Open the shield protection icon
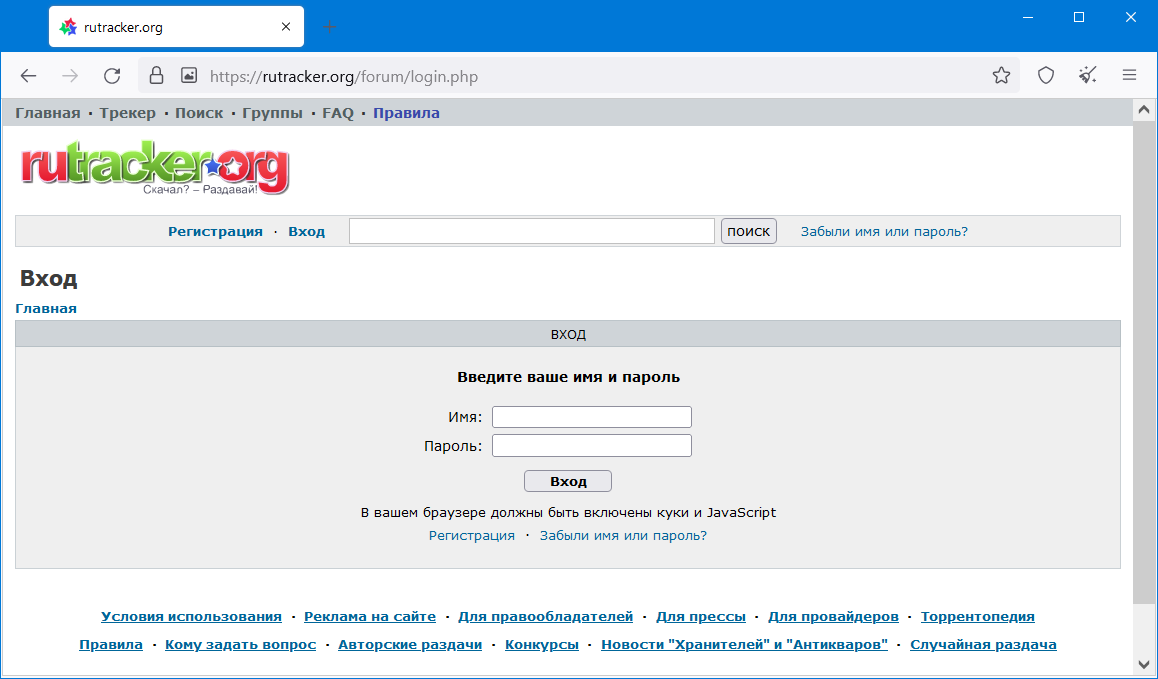 [x=1046, y=75]
